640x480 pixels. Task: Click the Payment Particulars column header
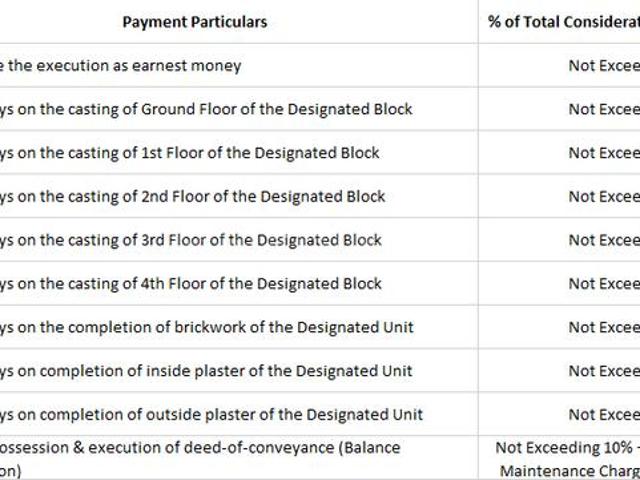point(195,22)
